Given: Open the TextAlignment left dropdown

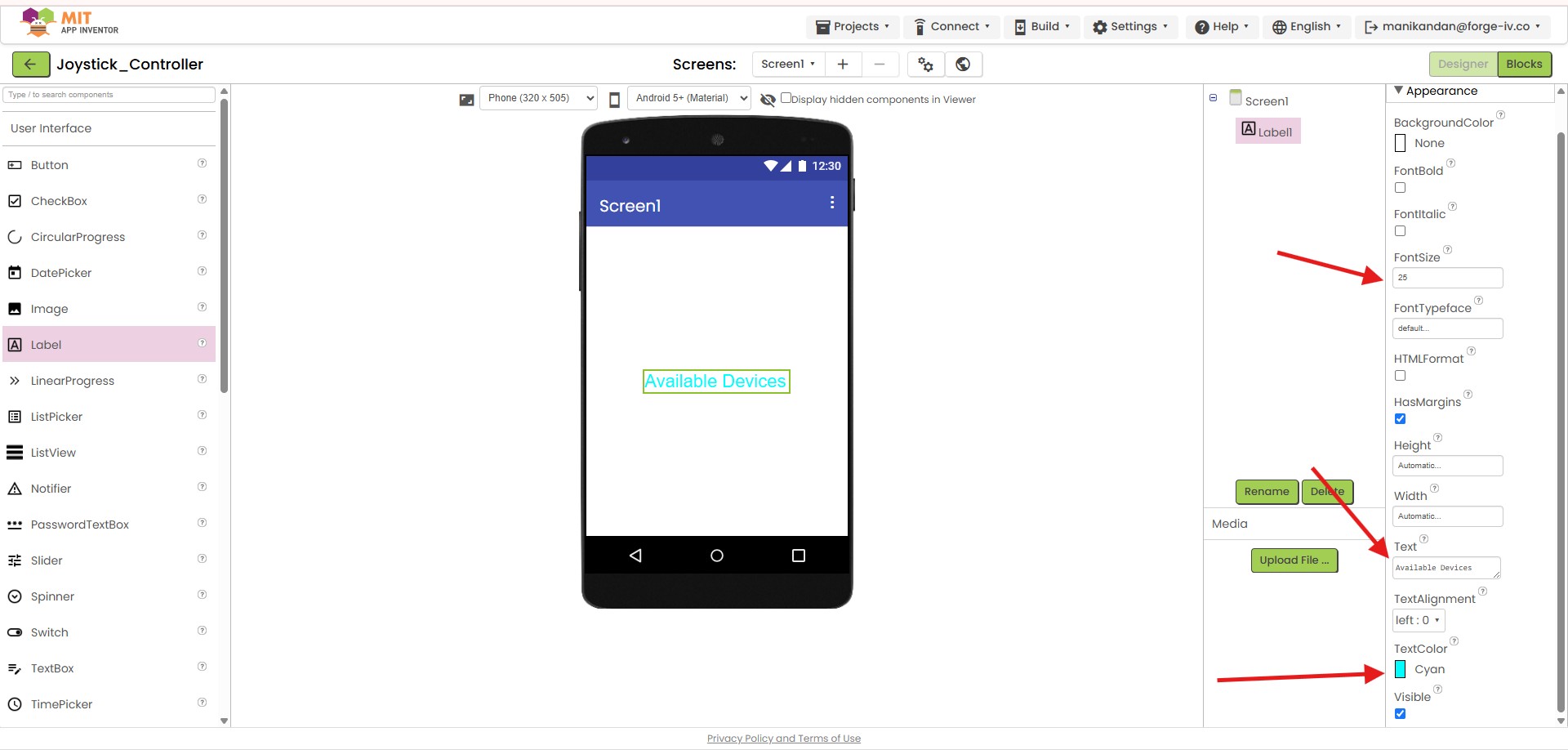Looking at the screenshot, I should pyautogui.click(x=1419, y=620).
